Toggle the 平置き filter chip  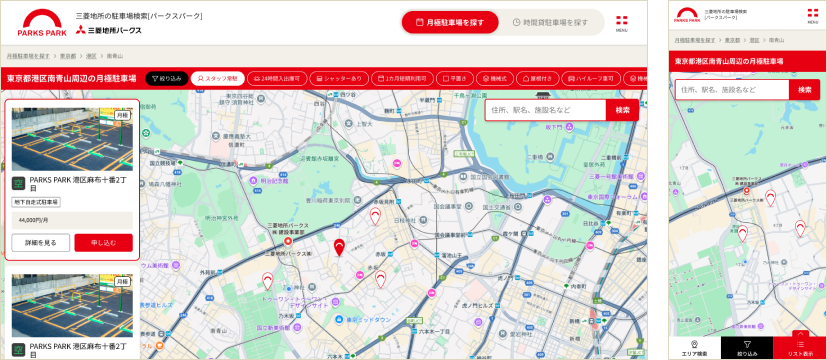point(455,79)
